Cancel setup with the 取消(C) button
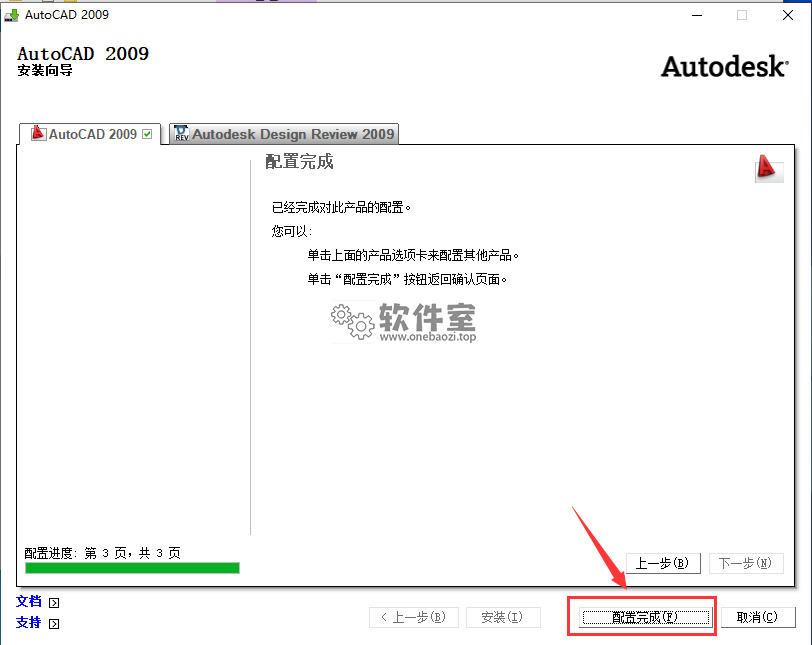The image size is (812, 645). point(757,617)
